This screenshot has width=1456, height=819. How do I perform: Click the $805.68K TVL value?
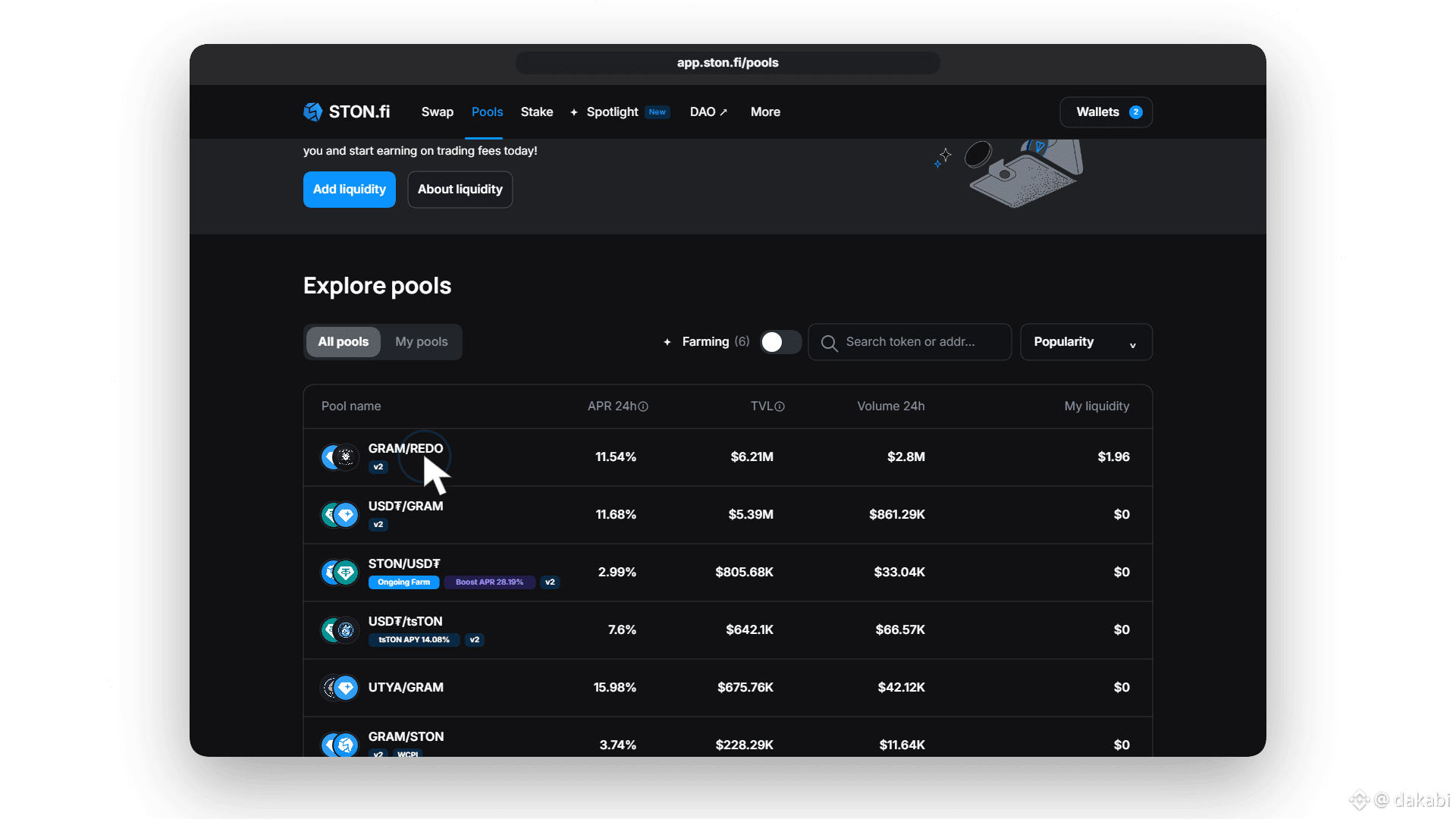pyautogui.click(x=745, y=573)
